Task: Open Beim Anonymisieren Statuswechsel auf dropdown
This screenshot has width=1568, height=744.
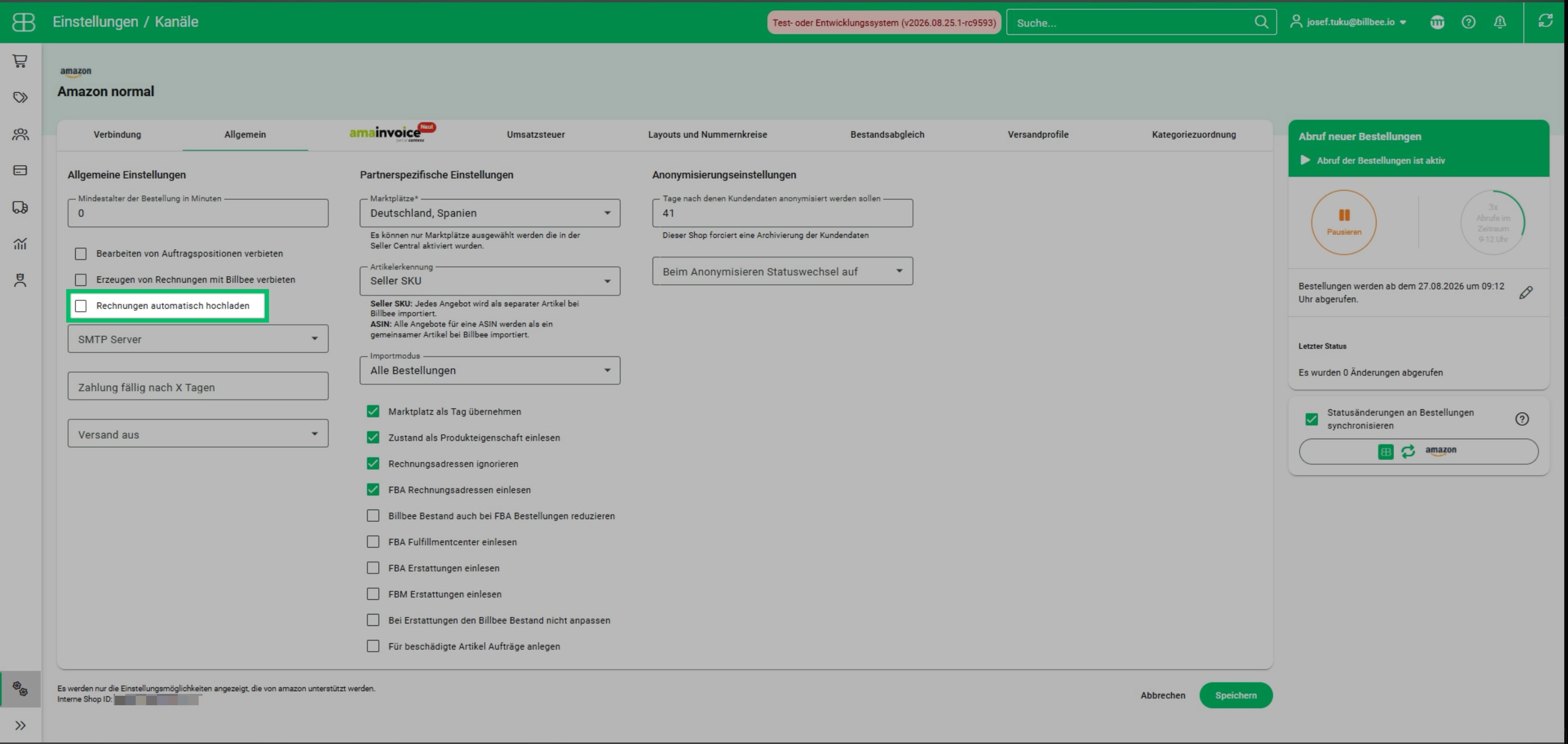Action: (x=782, y=271)
